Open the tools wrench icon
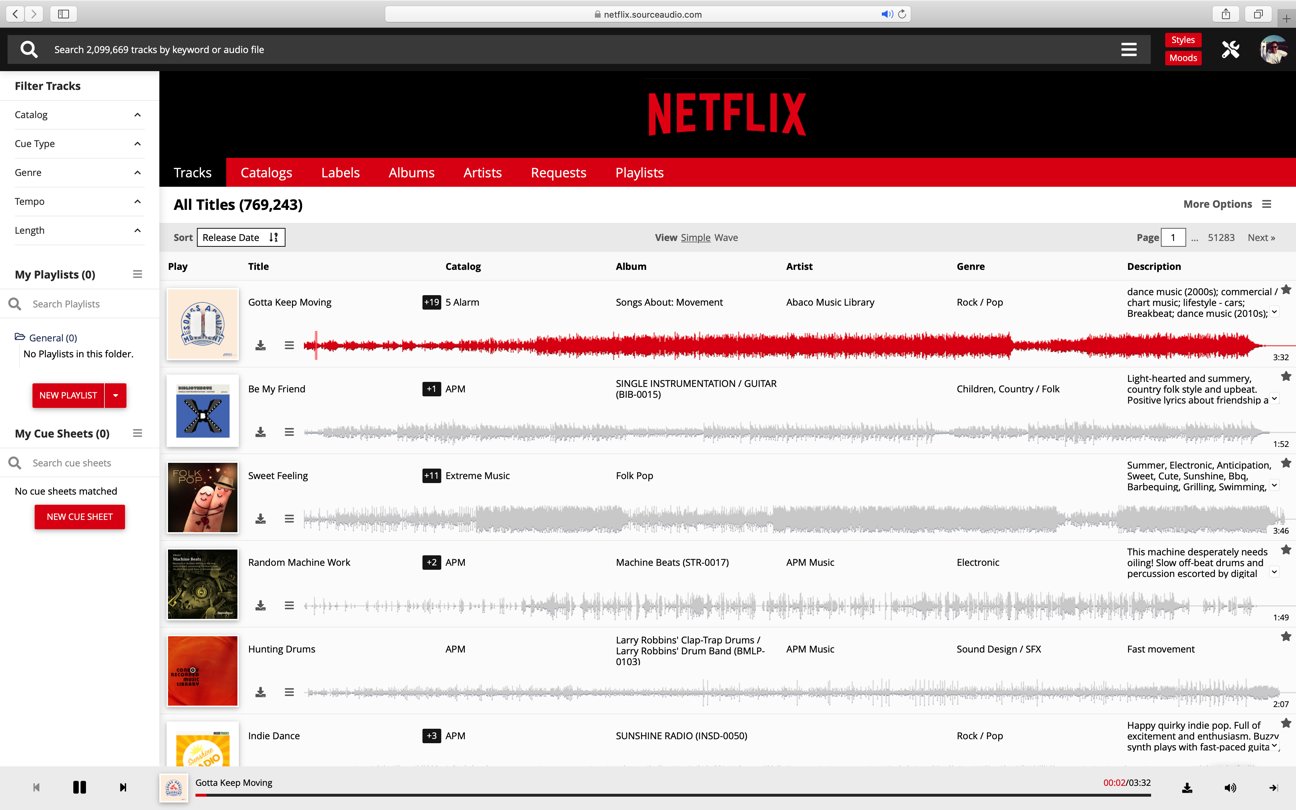 coord(1230,49)
